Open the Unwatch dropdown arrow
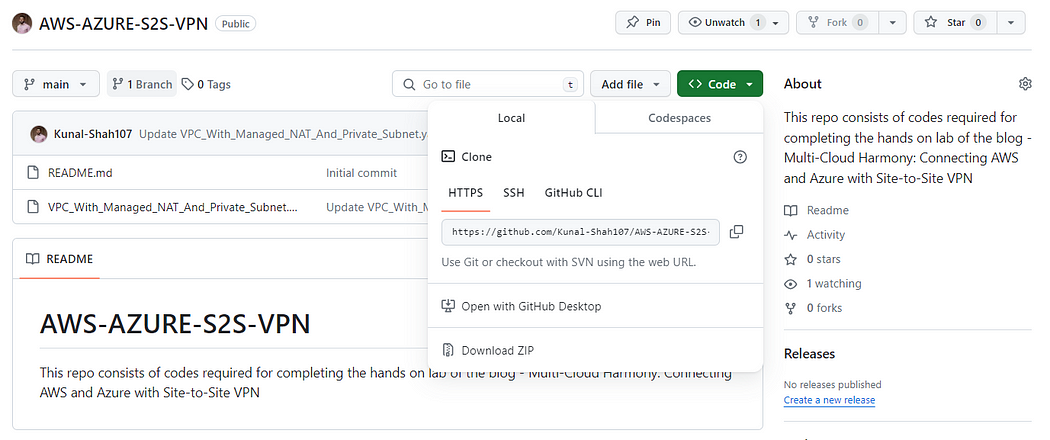 [x=775, y=23]
